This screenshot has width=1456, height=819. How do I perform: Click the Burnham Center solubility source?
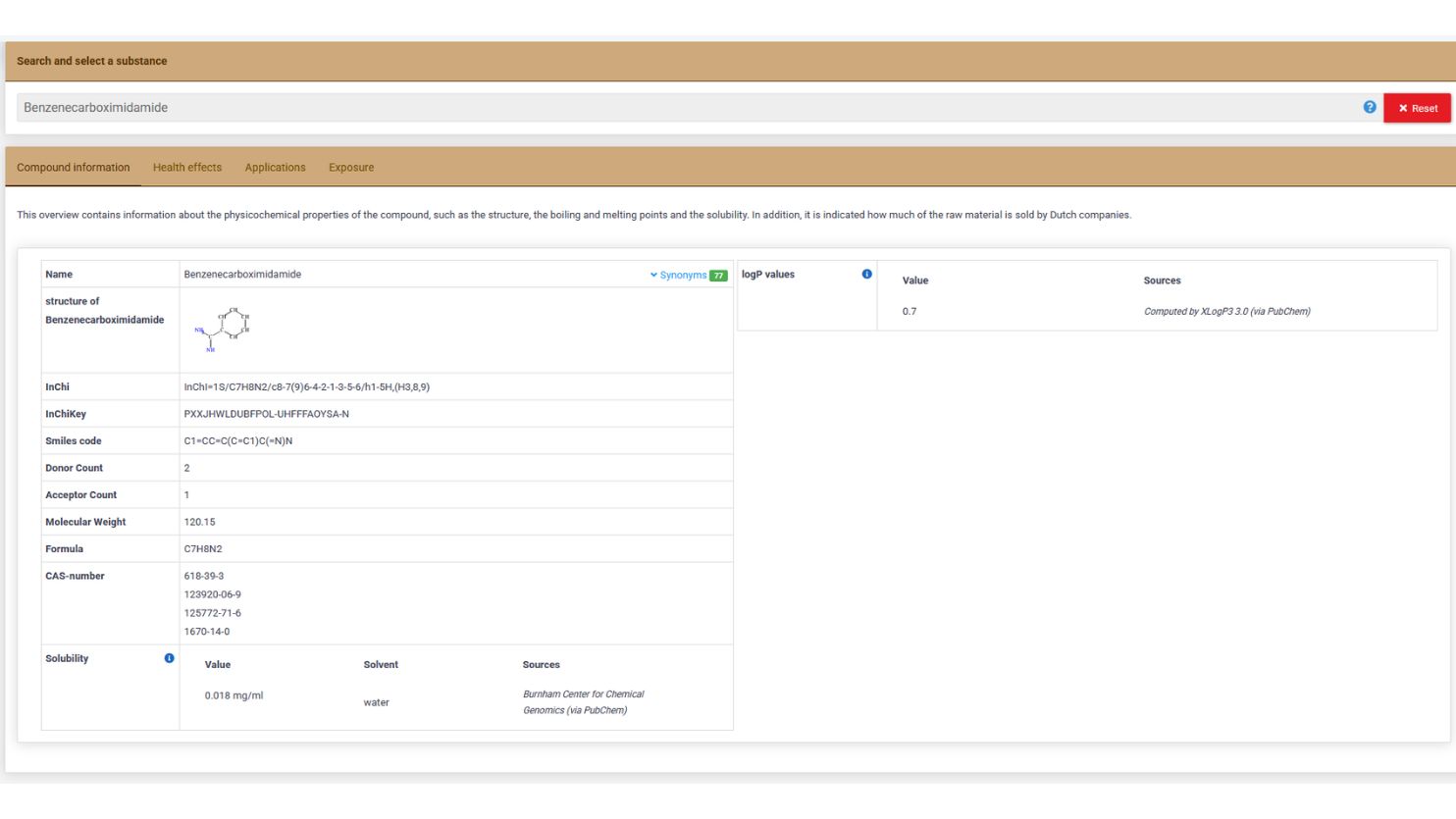point(583,702)
